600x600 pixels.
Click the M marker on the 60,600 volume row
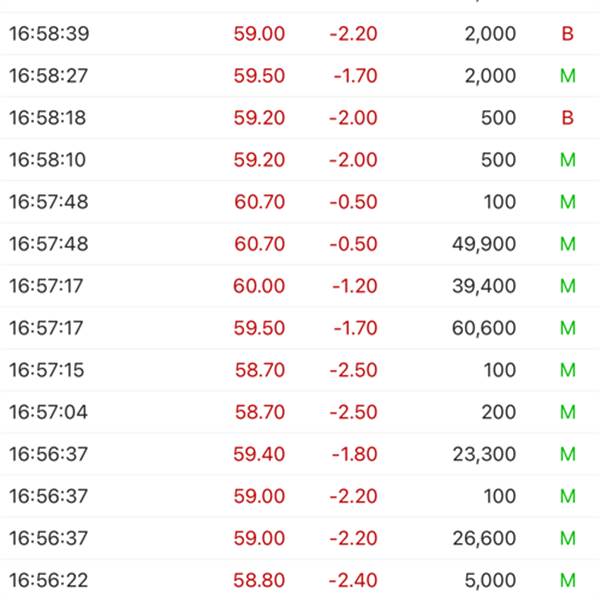(x=568, y=328)
